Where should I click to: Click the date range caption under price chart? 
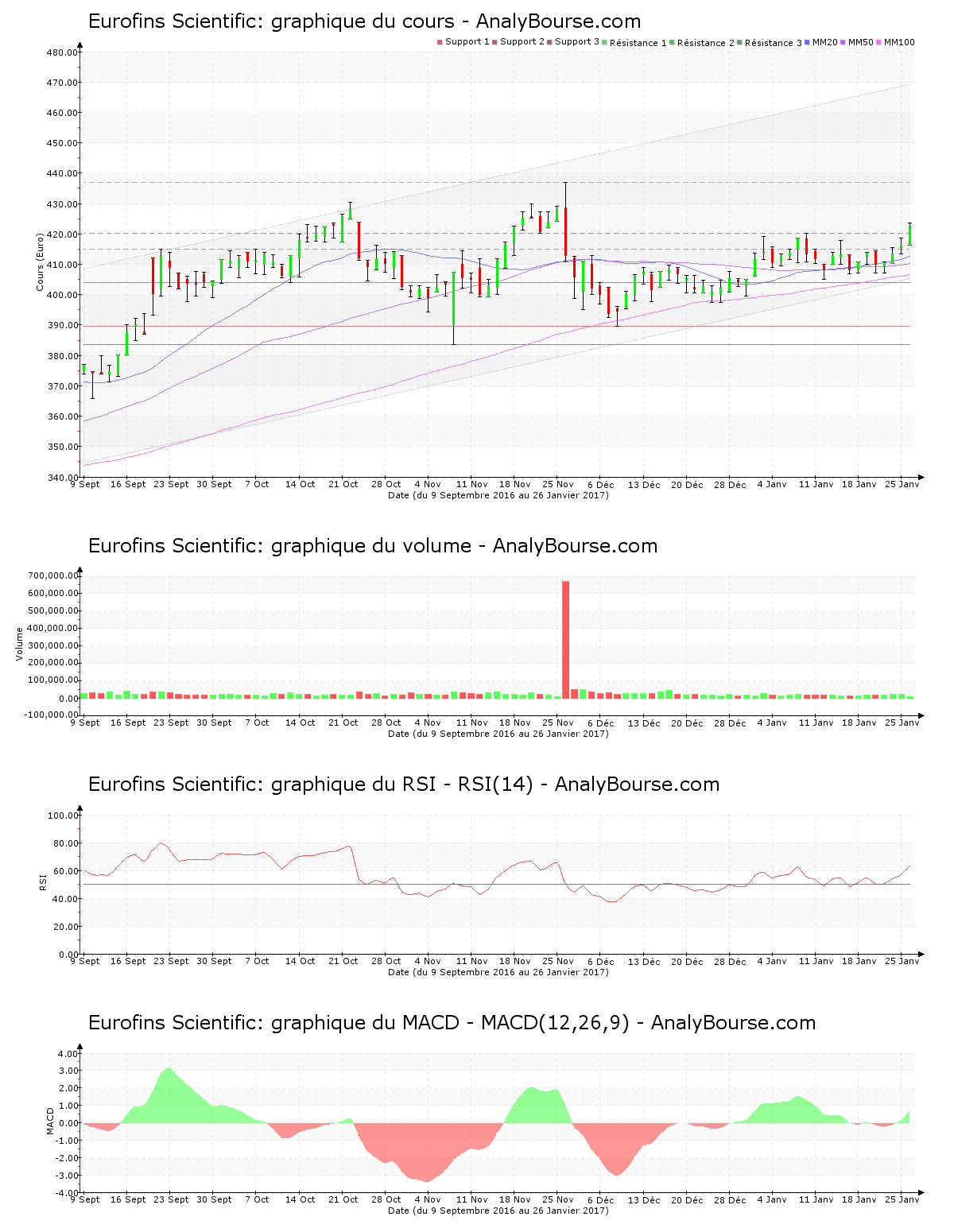[x=498, y=495]
